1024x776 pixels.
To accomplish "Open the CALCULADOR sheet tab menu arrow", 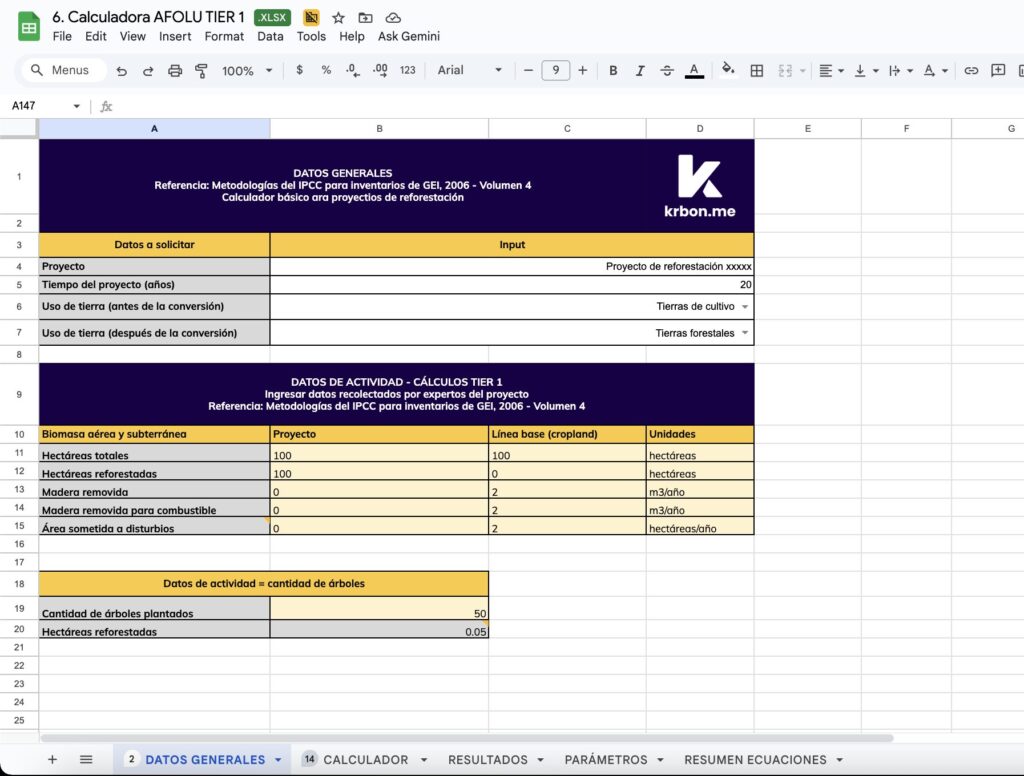I will pos(424,759).
